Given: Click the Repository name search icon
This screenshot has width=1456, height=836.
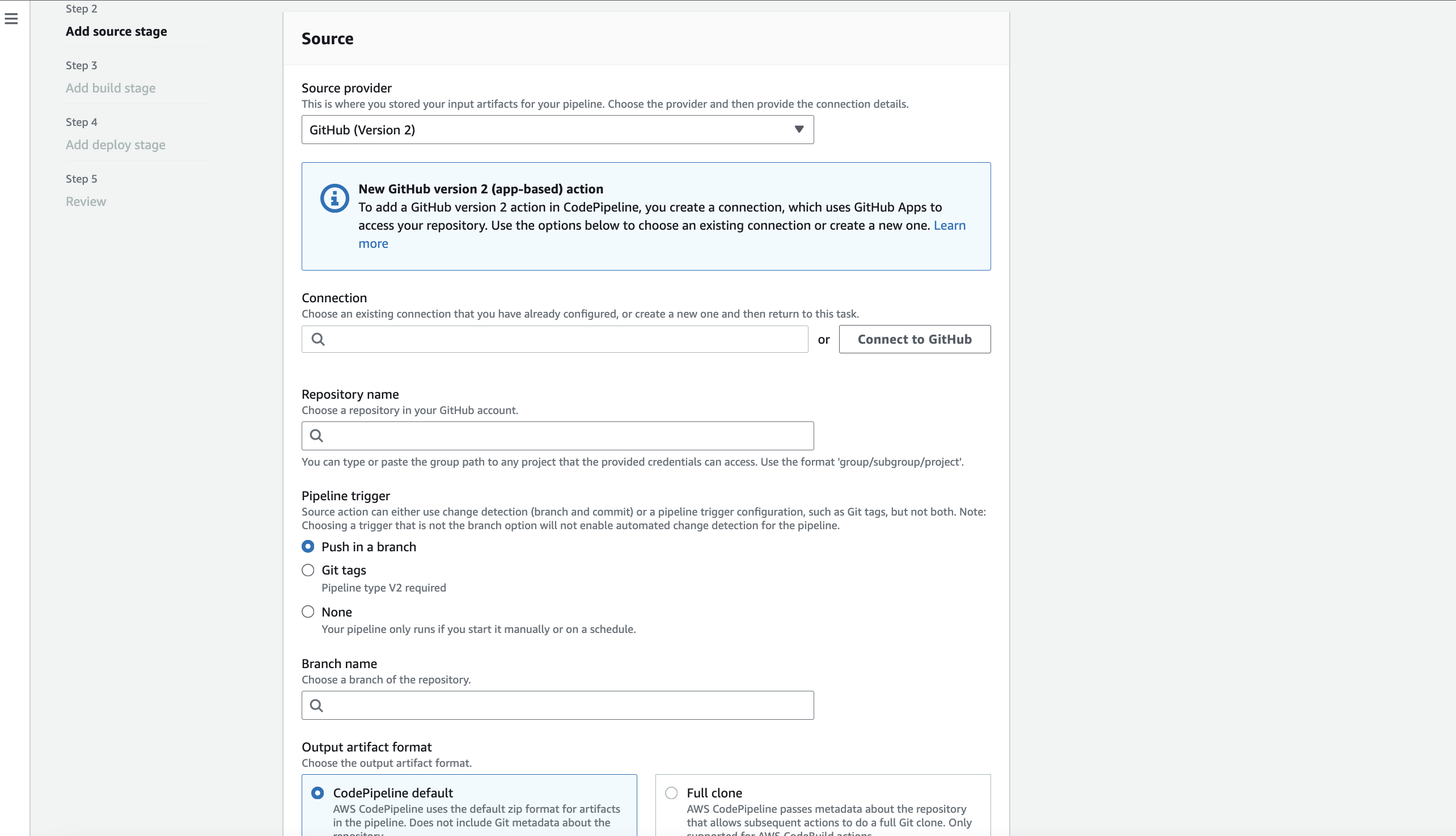Looking at the screenshot, I should pyautogui.click(x=316, y=436).
